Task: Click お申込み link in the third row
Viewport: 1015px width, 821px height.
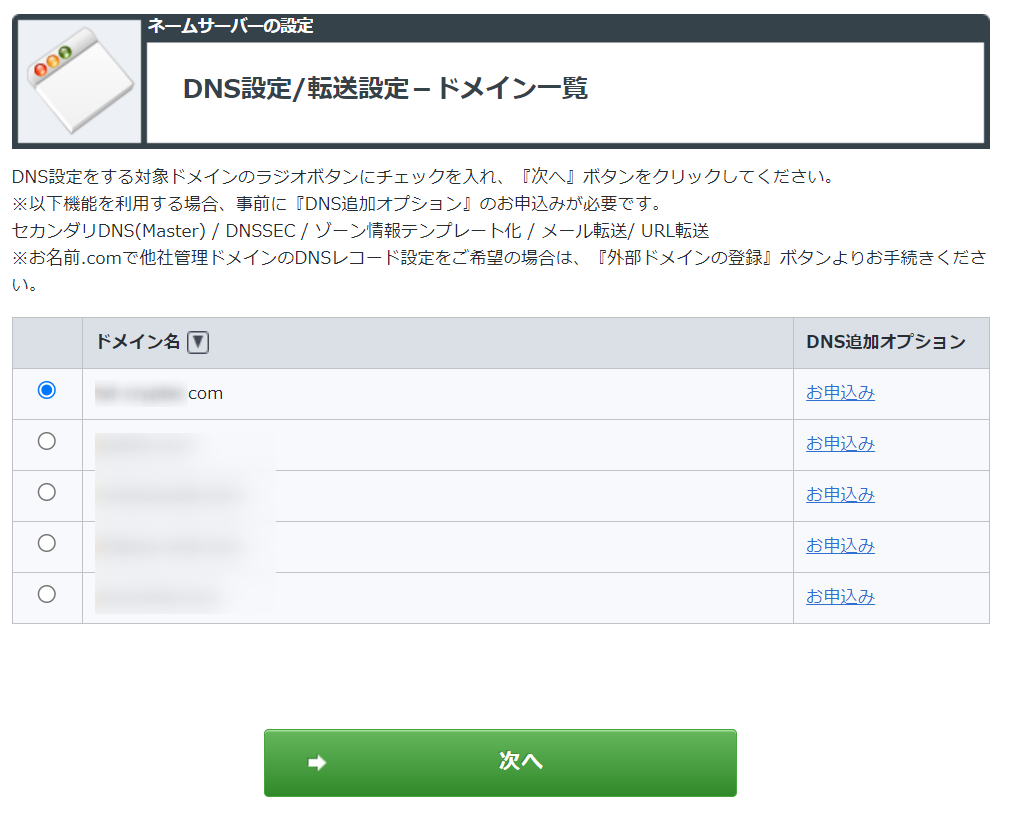Action: pos(840,495)
